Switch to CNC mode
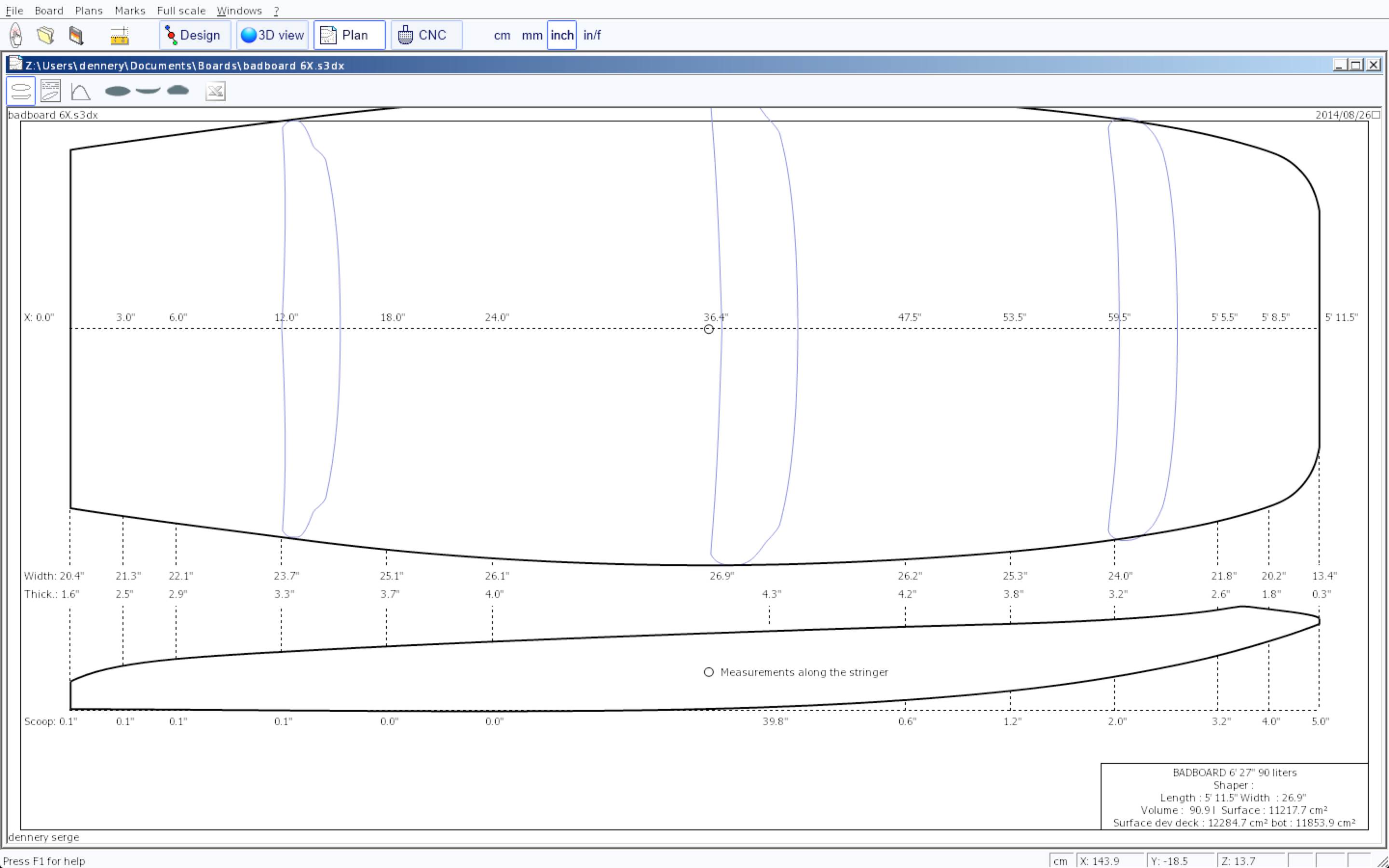The image size is (1389, 868). pos(426,35)
